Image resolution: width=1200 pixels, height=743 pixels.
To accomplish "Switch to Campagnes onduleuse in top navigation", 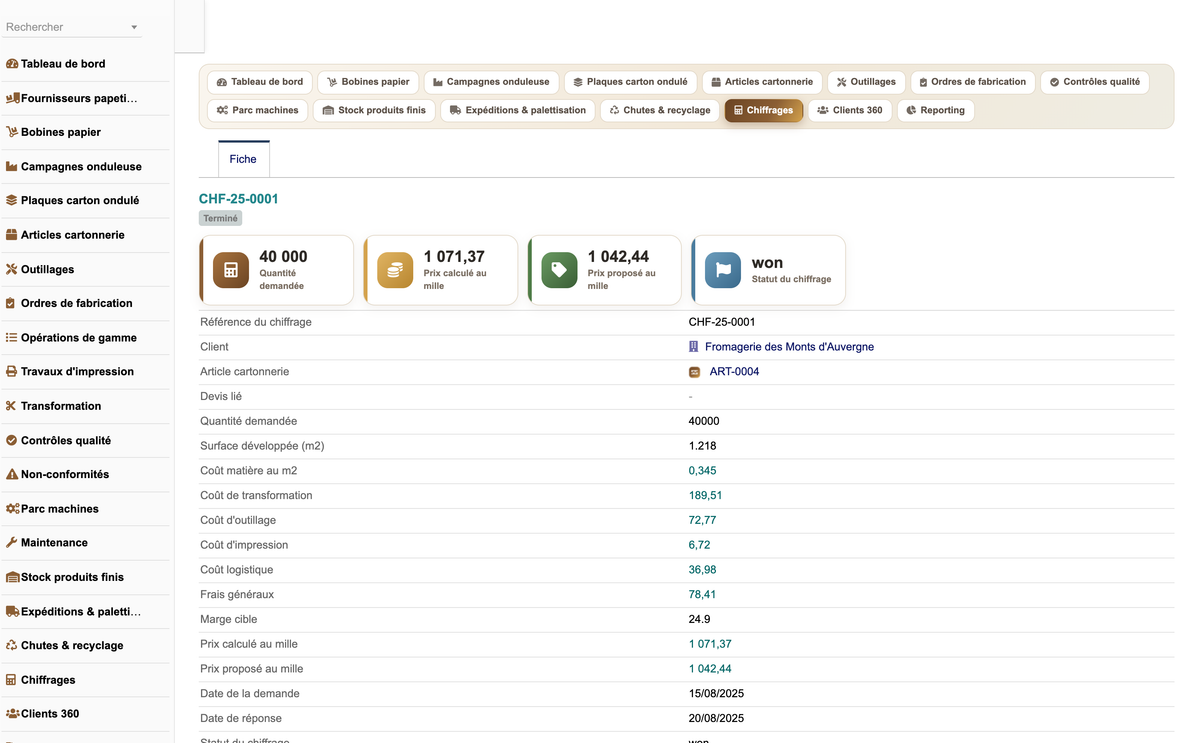I will pos(491,82).
